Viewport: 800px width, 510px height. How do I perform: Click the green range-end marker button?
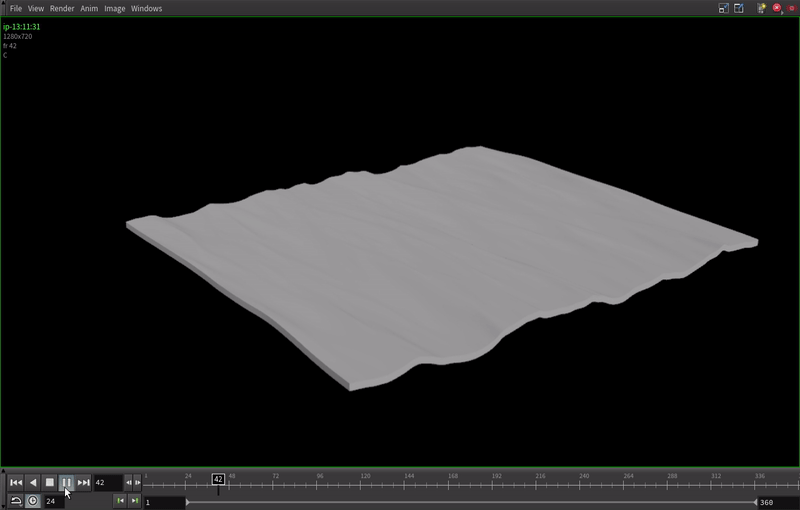[135, 501]
